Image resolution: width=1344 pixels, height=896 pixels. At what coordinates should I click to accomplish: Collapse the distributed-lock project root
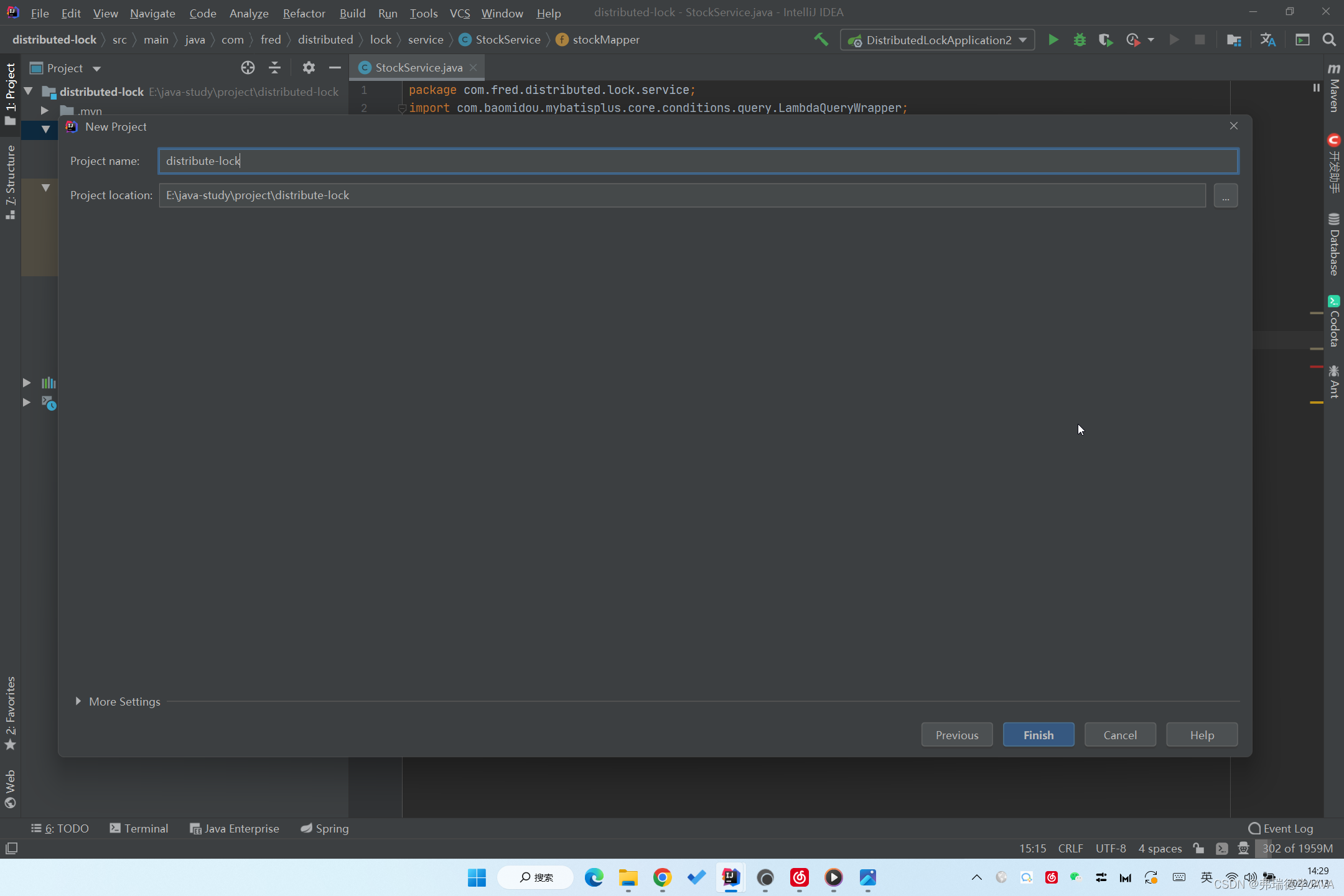[x=28, y=91]
